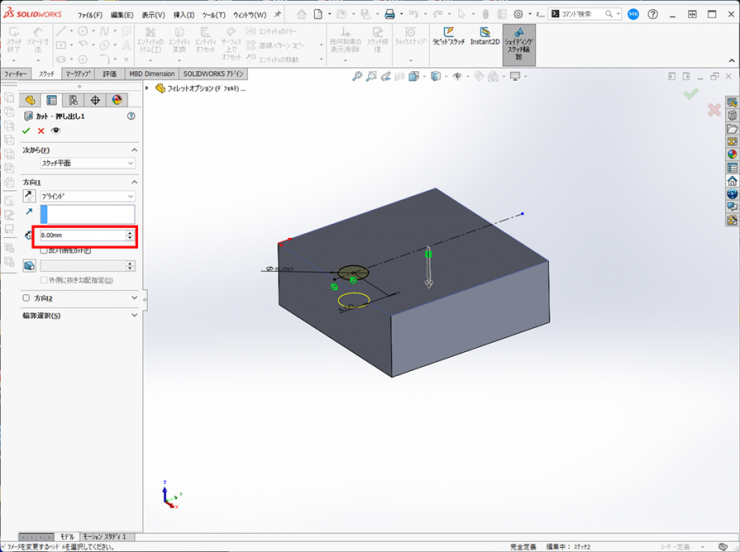
Task: Open the ファイル(F) menu
Action: [x=90, y=15]
